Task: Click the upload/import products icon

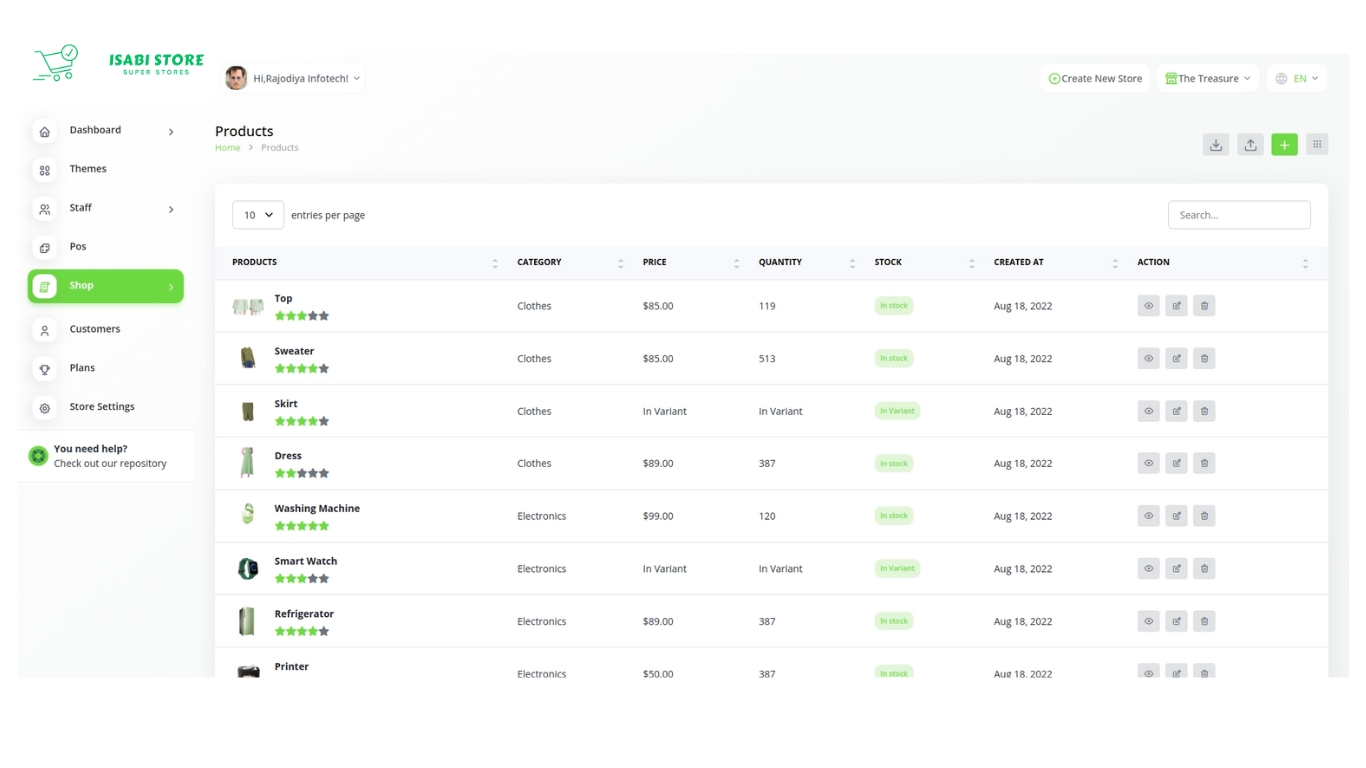Action: (x=1250, y=145)
